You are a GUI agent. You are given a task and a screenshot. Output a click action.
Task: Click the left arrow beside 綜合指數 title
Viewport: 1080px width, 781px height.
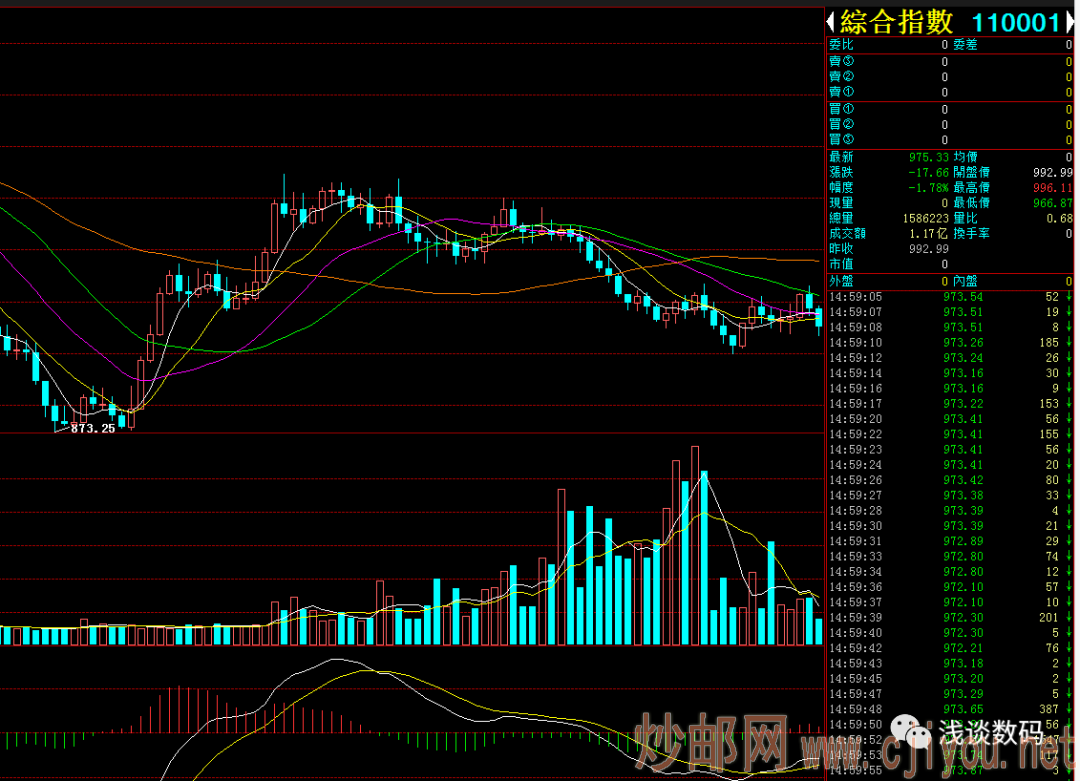point(831,22)
